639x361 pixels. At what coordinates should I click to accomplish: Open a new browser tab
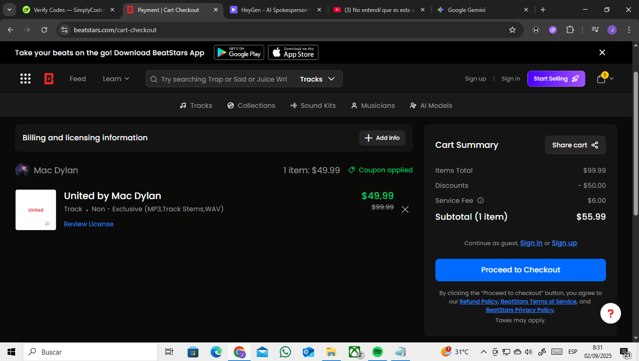coord(543,10)
